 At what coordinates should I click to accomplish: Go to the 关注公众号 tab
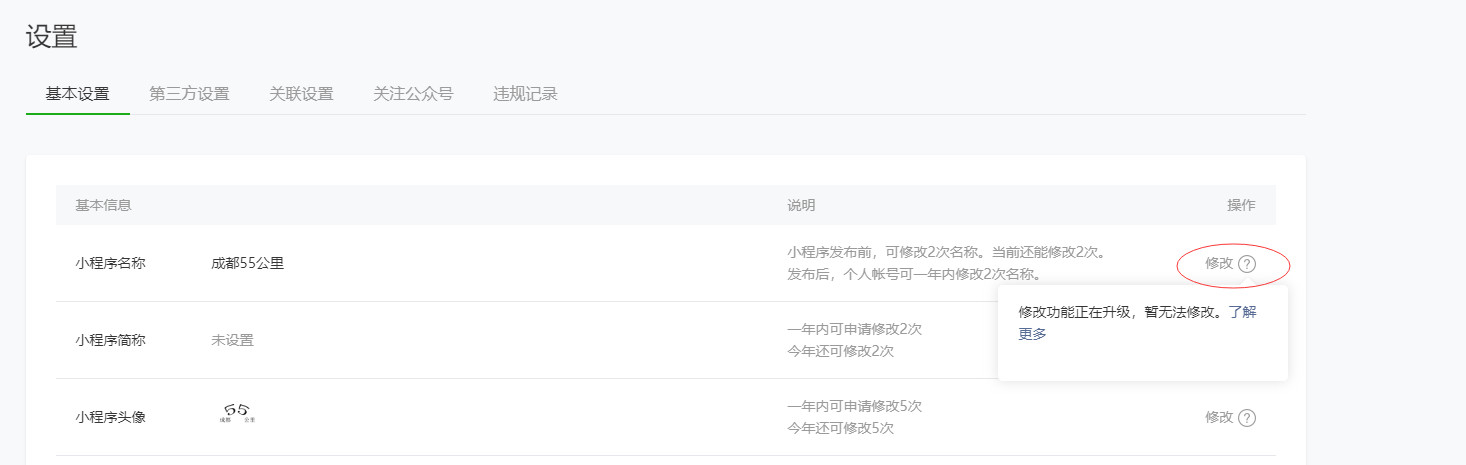pyautogui.click(x=413, y=94)
